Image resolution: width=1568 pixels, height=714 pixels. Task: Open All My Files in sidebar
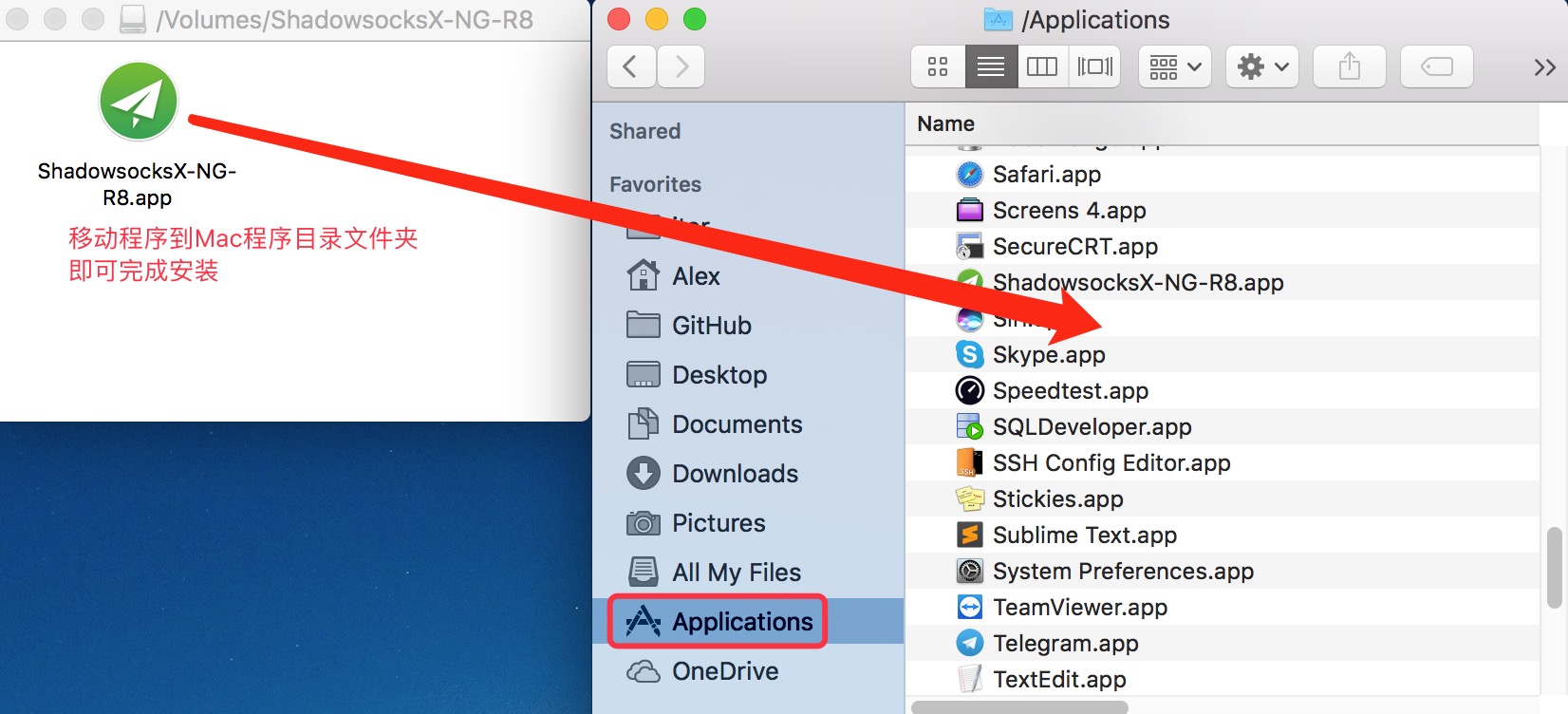(x=714, y=573)
